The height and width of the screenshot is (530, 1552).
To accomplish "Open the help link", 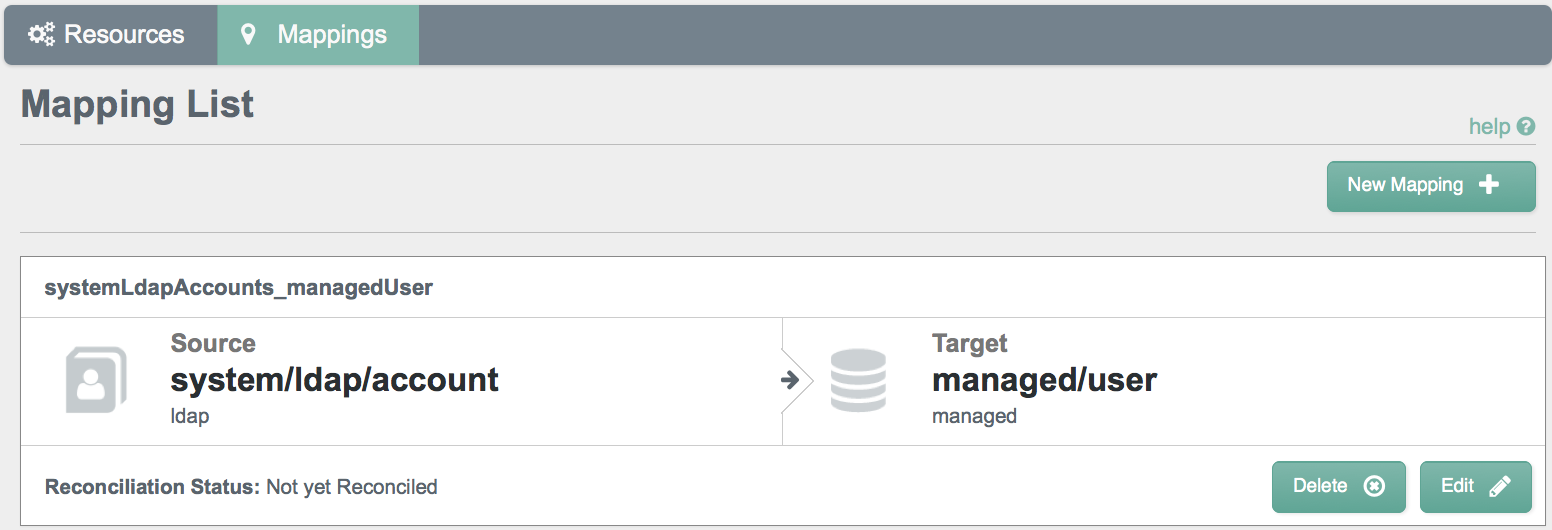I will 1489,127.
